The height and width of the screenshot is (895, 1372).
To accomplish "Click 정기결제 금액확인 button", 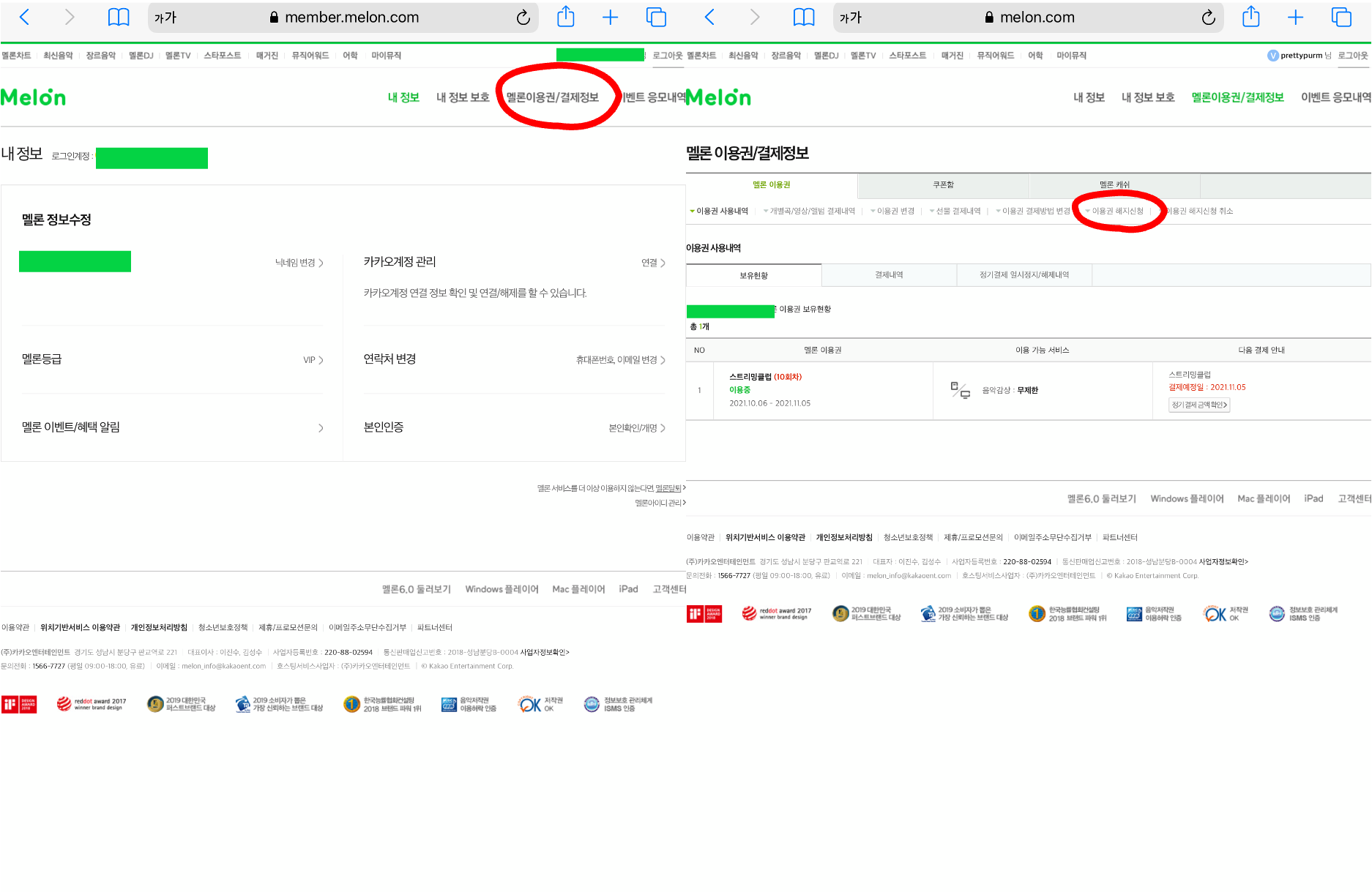I will coord(1199,405).
